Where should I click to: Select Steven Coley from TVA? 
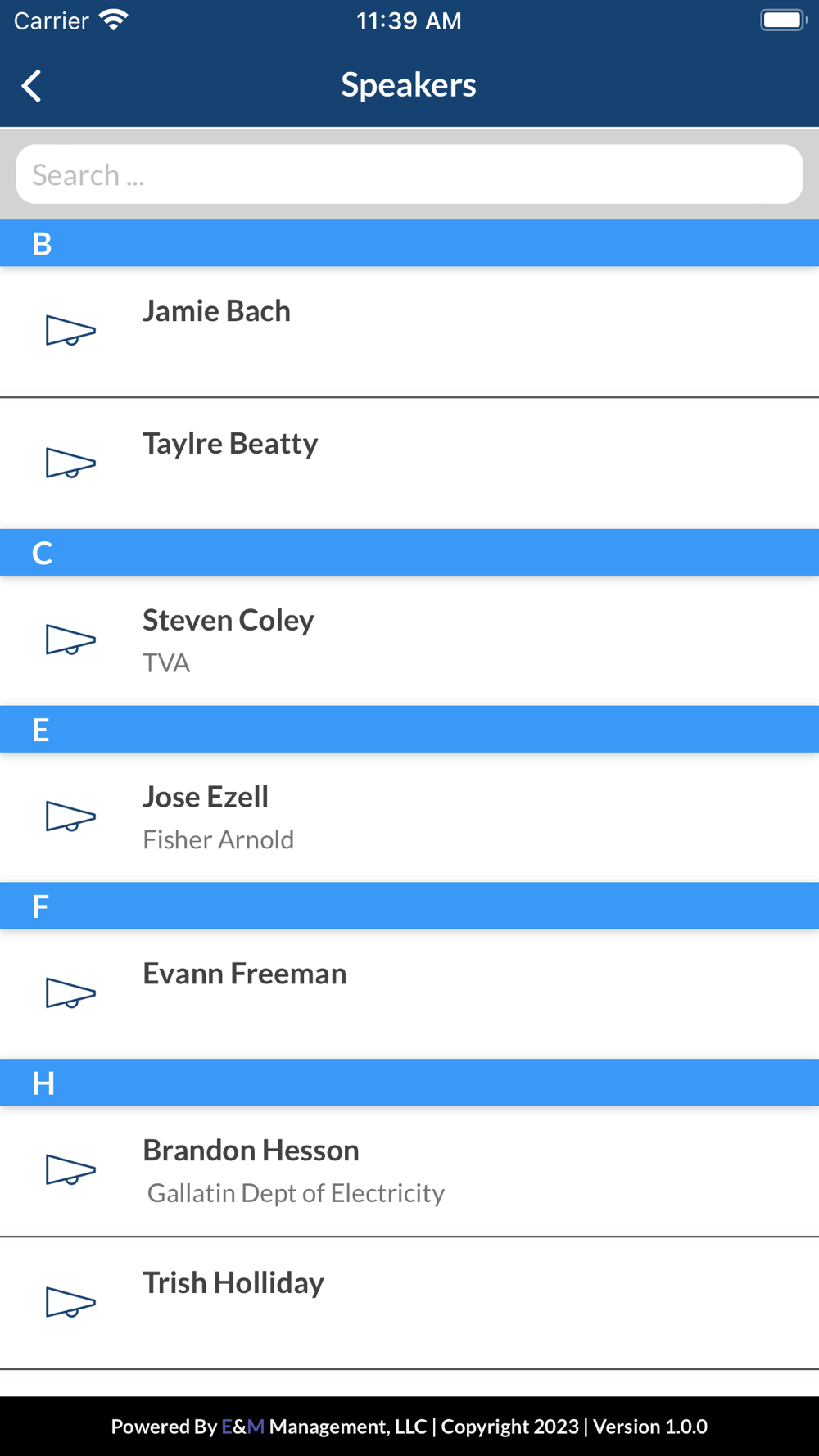409,640
